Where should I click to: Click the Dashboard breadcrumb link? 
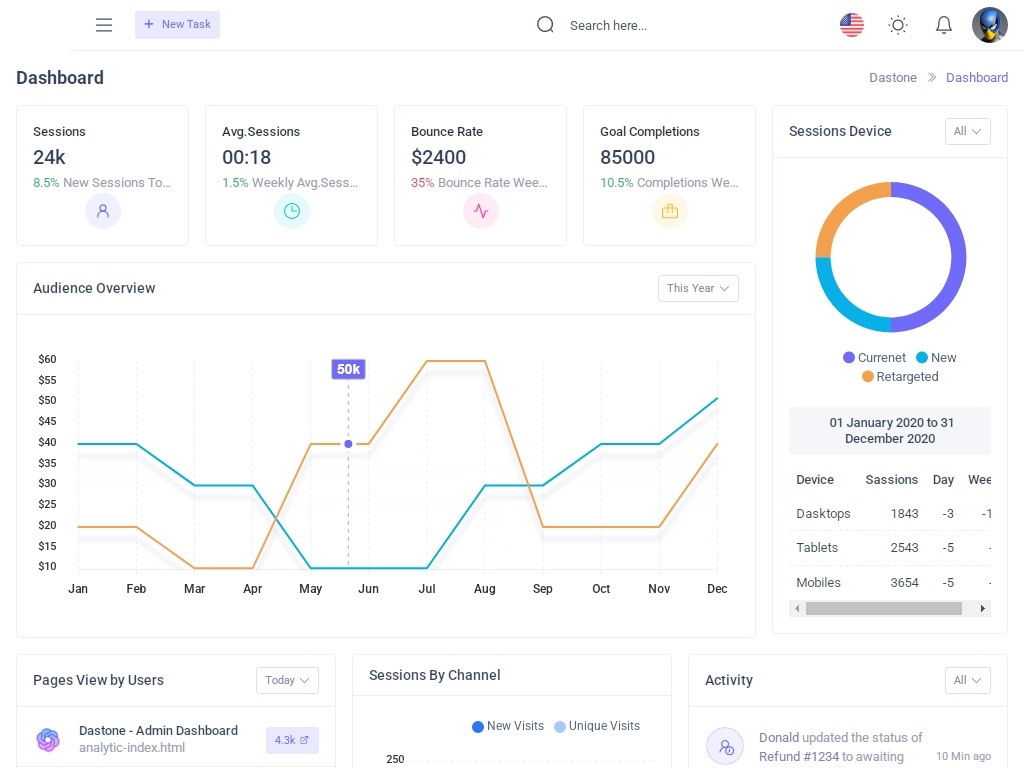pyautogui.click(x=976, y=77)
